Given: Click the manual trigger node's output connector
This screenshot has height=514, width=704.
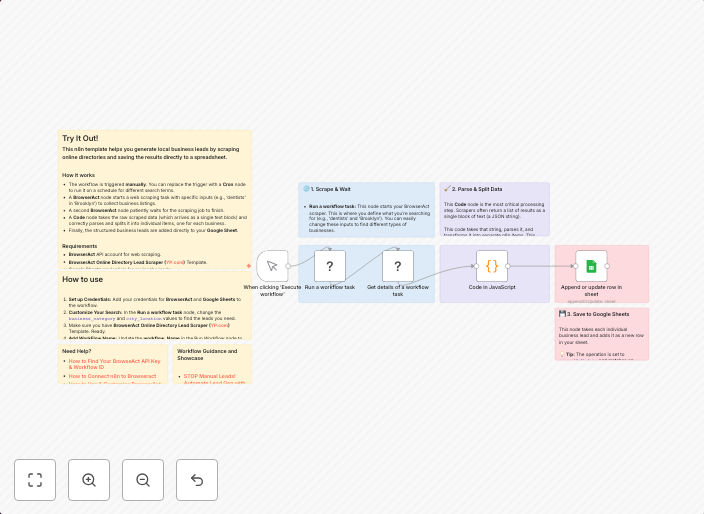Looking at the screenshot, I should (289, 266).
